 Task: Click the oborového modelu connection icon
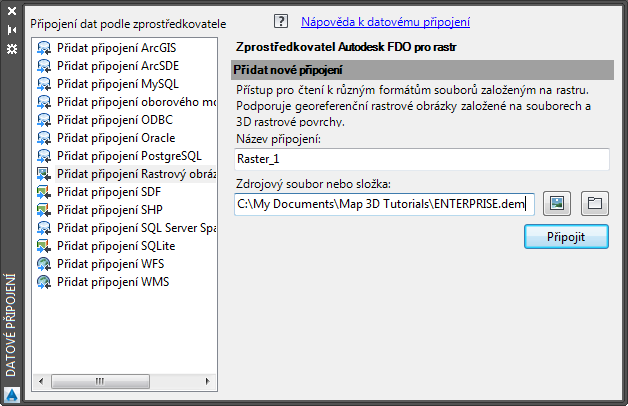pos(44,102)
